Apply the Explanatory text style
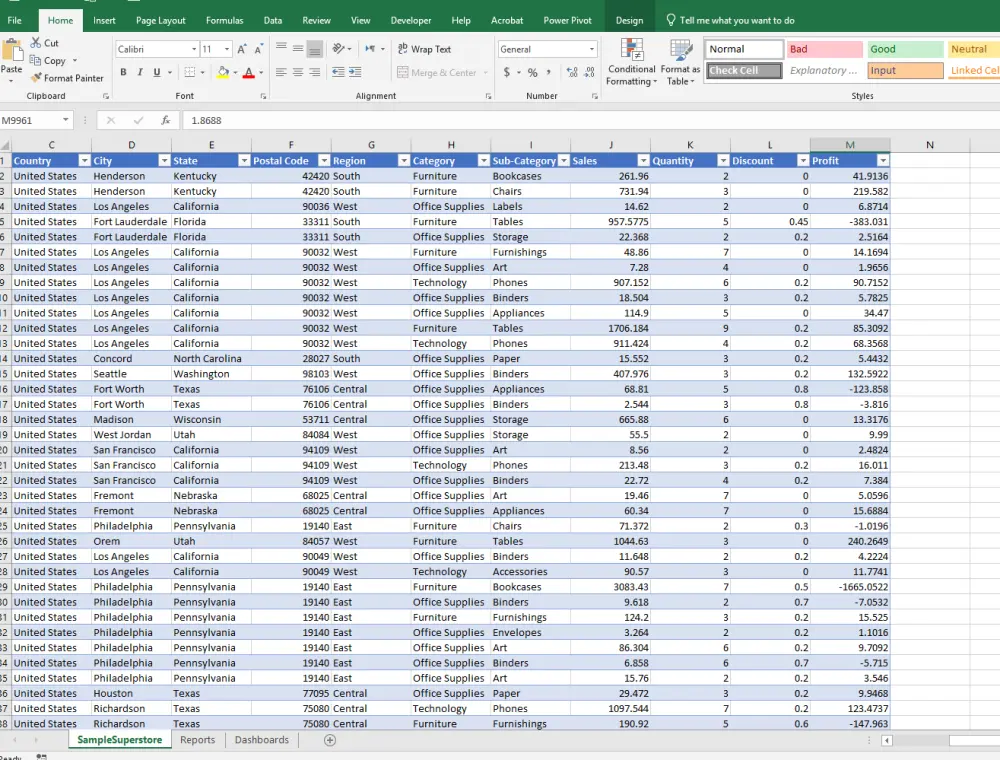Screen dimensions: 1000x760 (x=824, y=71)
